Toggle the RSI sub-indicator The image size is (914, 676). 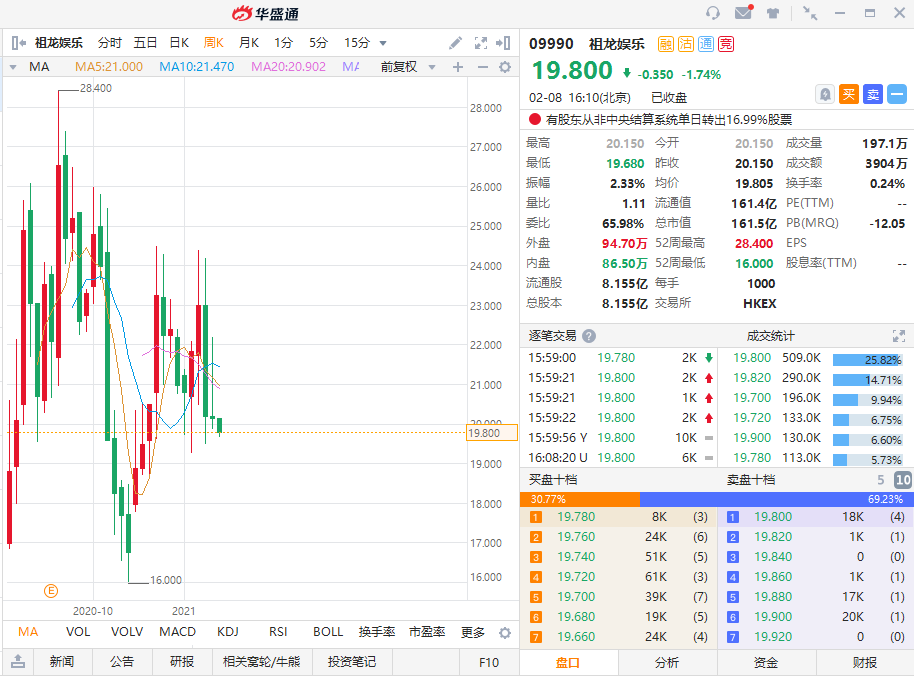tap(278, 632)
